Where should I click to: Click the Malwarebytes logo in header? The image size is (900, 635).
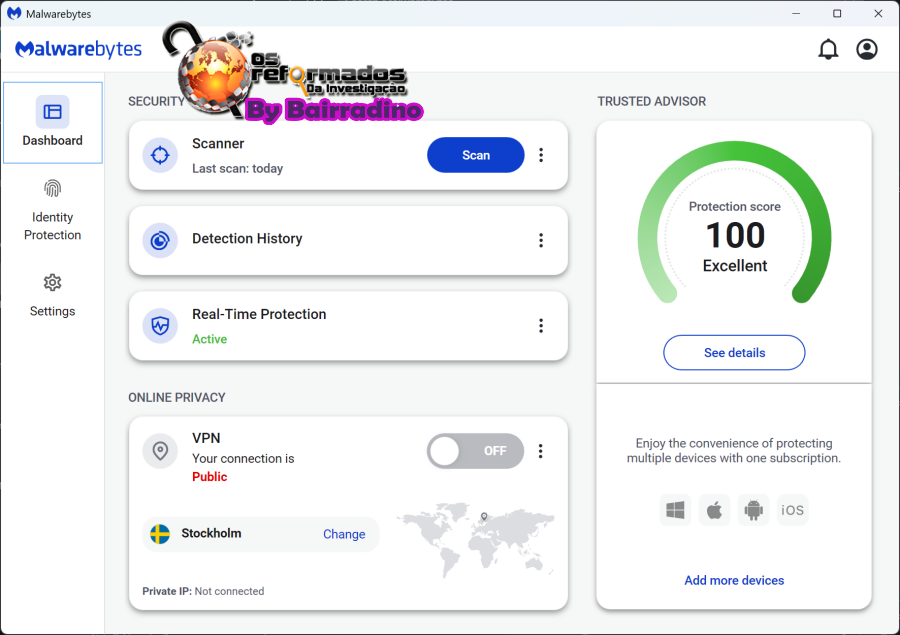(x=78, y=49)
